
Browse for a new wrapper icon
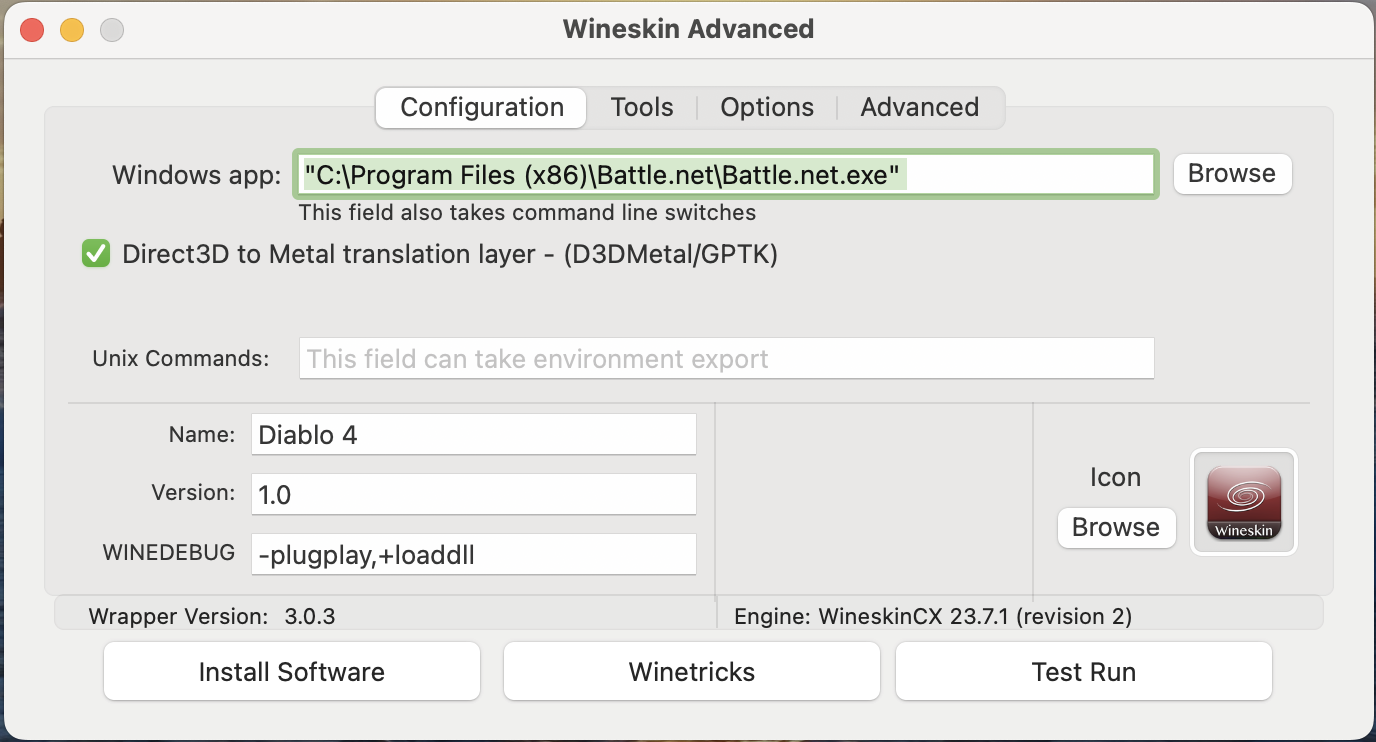[x=1116, y=527]
